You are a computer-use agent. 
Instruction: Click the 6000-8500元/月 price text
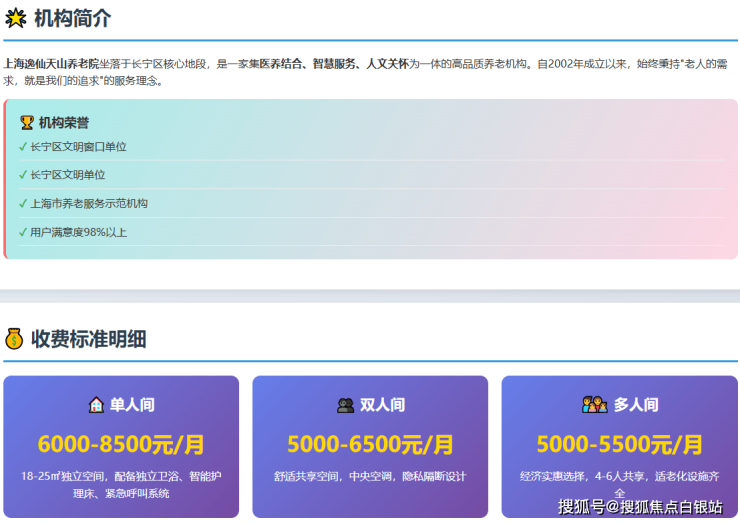121,444
